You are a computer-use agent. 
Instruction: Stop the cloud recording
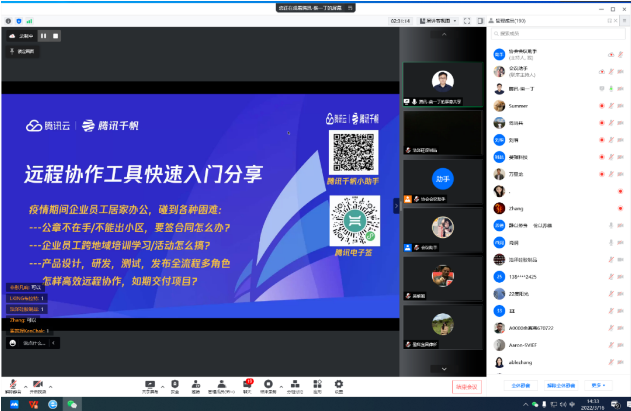click(x=56, y=36)
